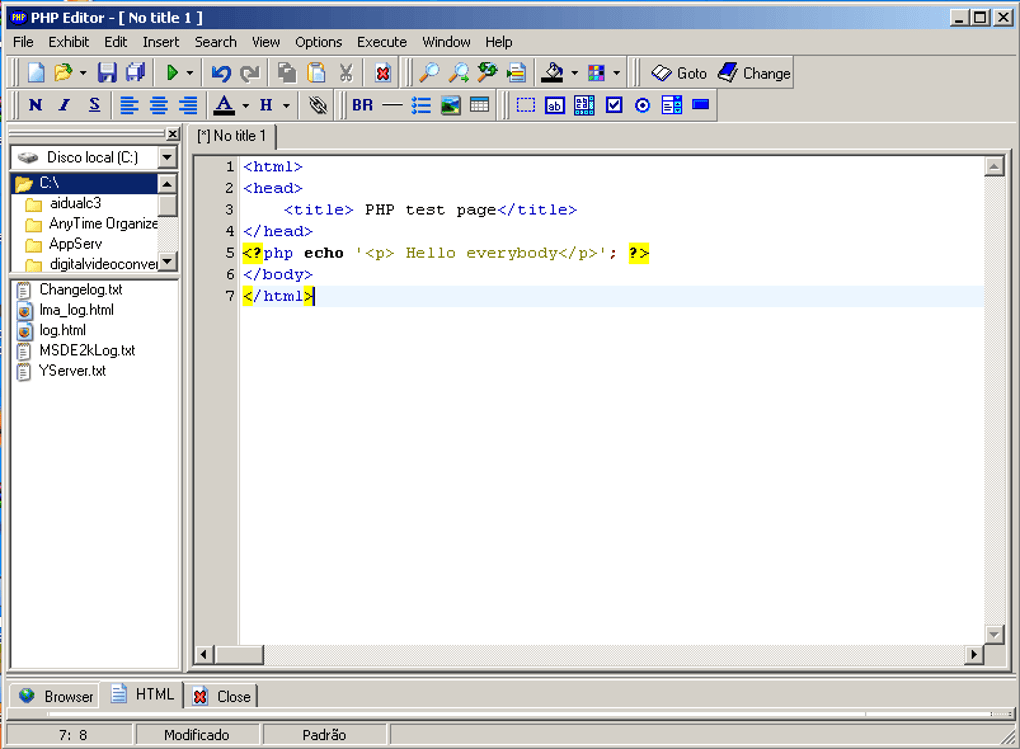
Task: Apply underline with the S icon
Action: (94, 105)
